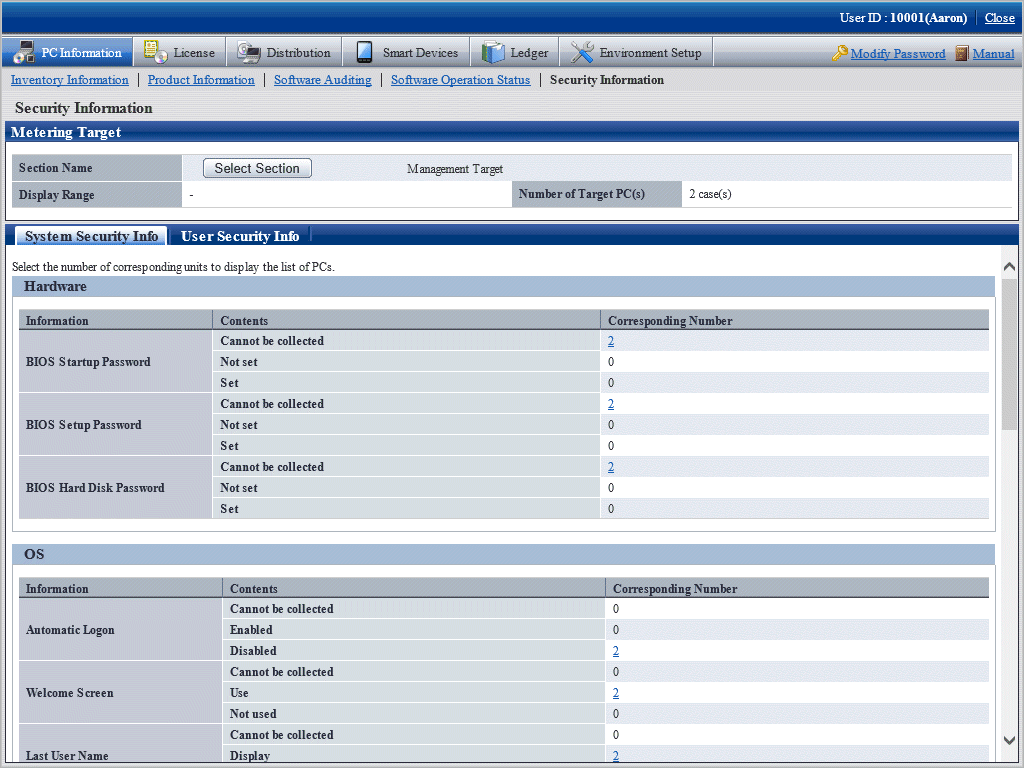Switch to User Security Info tab
The height and width of the screenshot is (768, 1024).
pos(240,236)
